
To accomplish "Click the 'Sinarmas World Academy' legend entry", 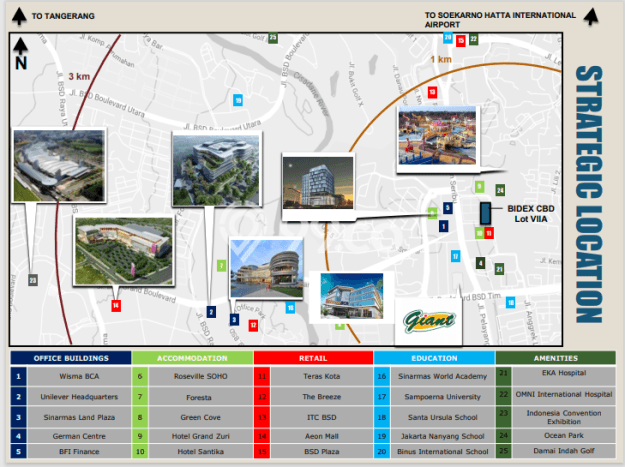I will 442,376.
